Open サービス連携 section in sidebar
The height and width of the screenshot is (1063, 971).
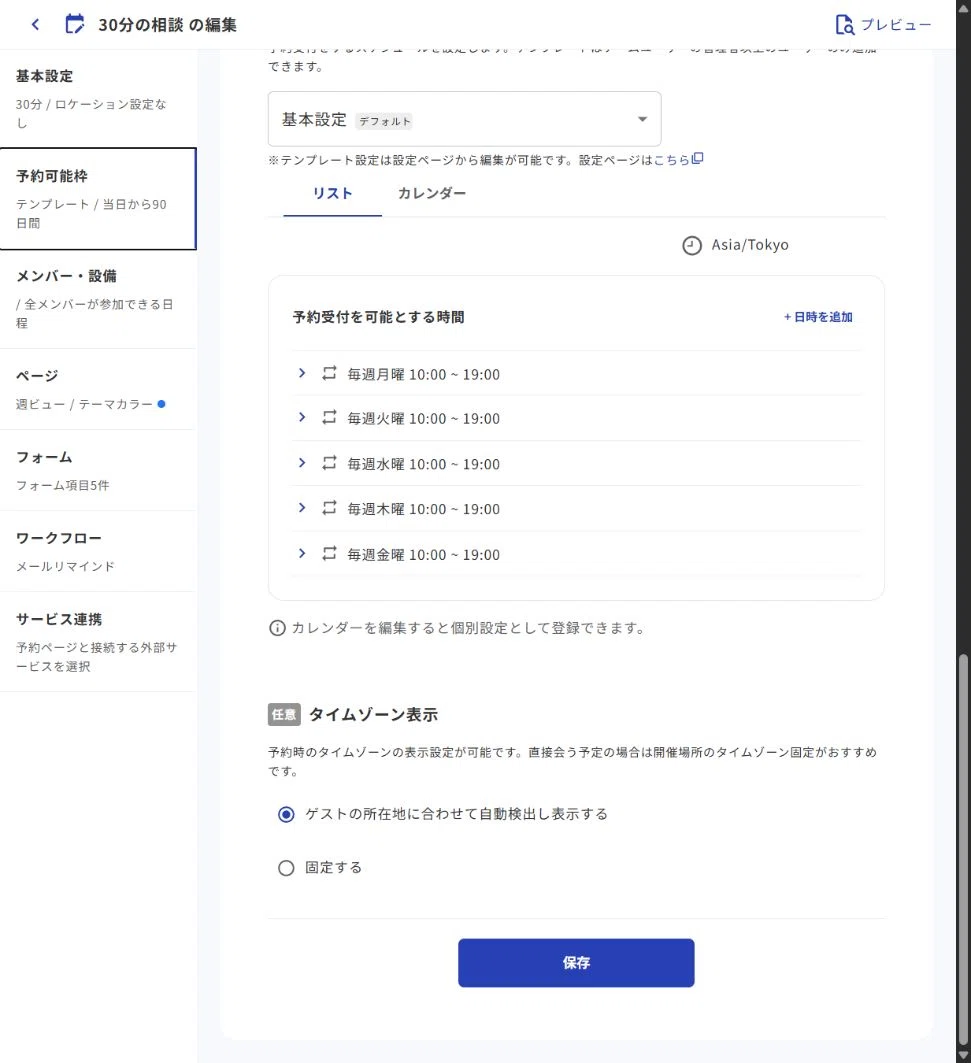98,641
